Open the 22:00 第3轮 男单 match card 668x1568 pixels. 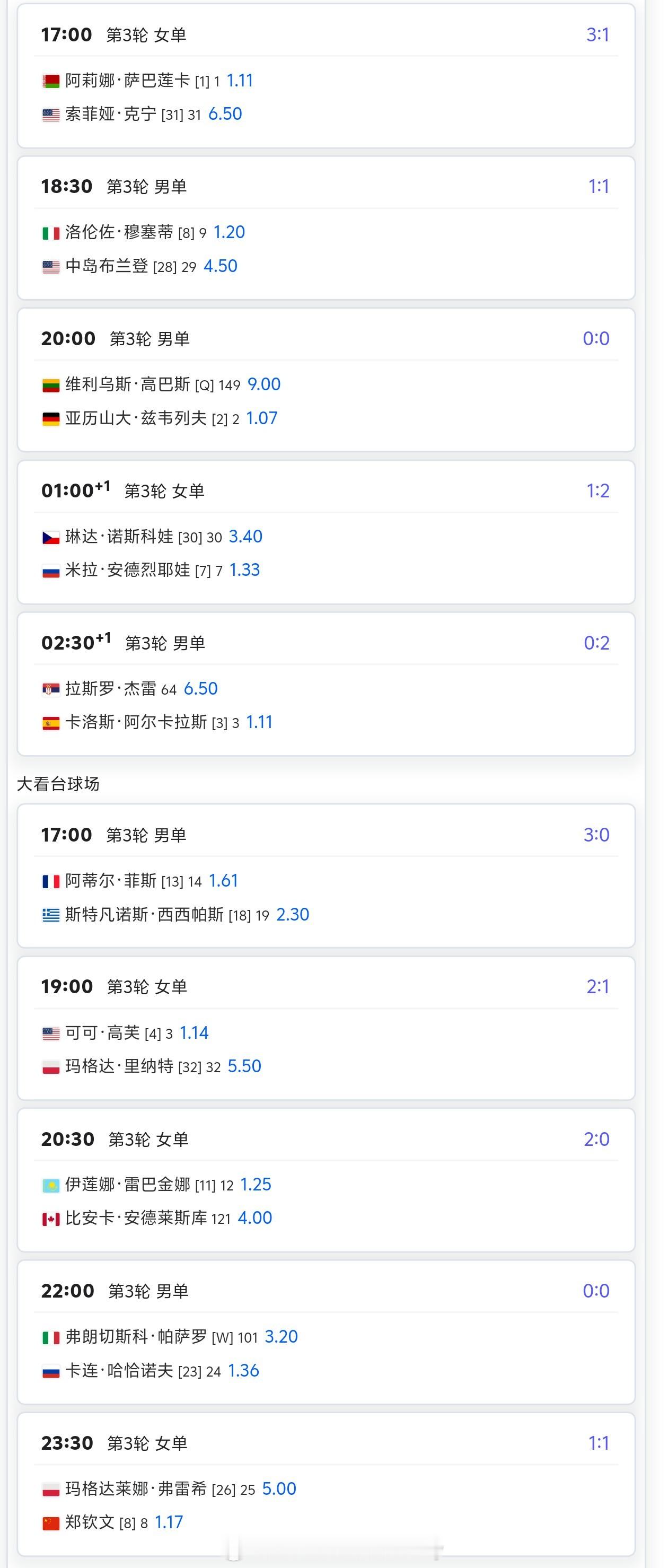coord(326,1333)
